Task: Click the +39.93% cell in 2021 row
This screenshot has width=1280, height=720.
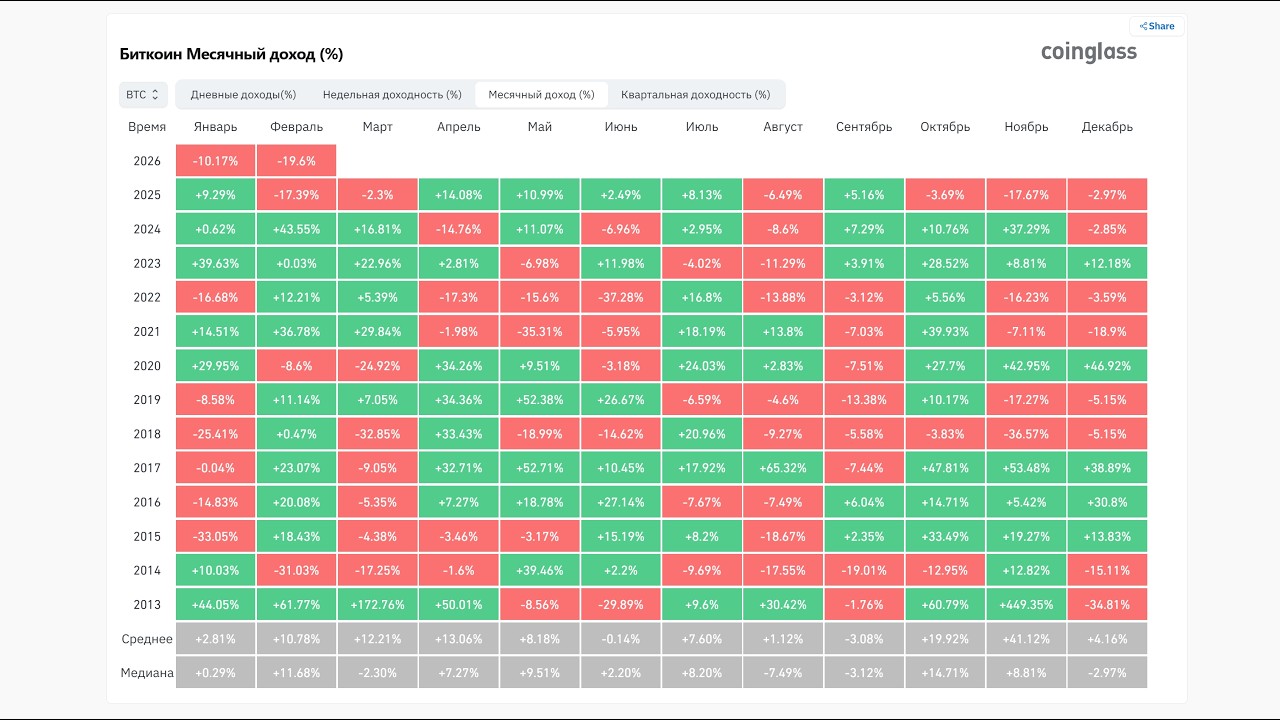Action: (945, 332)
